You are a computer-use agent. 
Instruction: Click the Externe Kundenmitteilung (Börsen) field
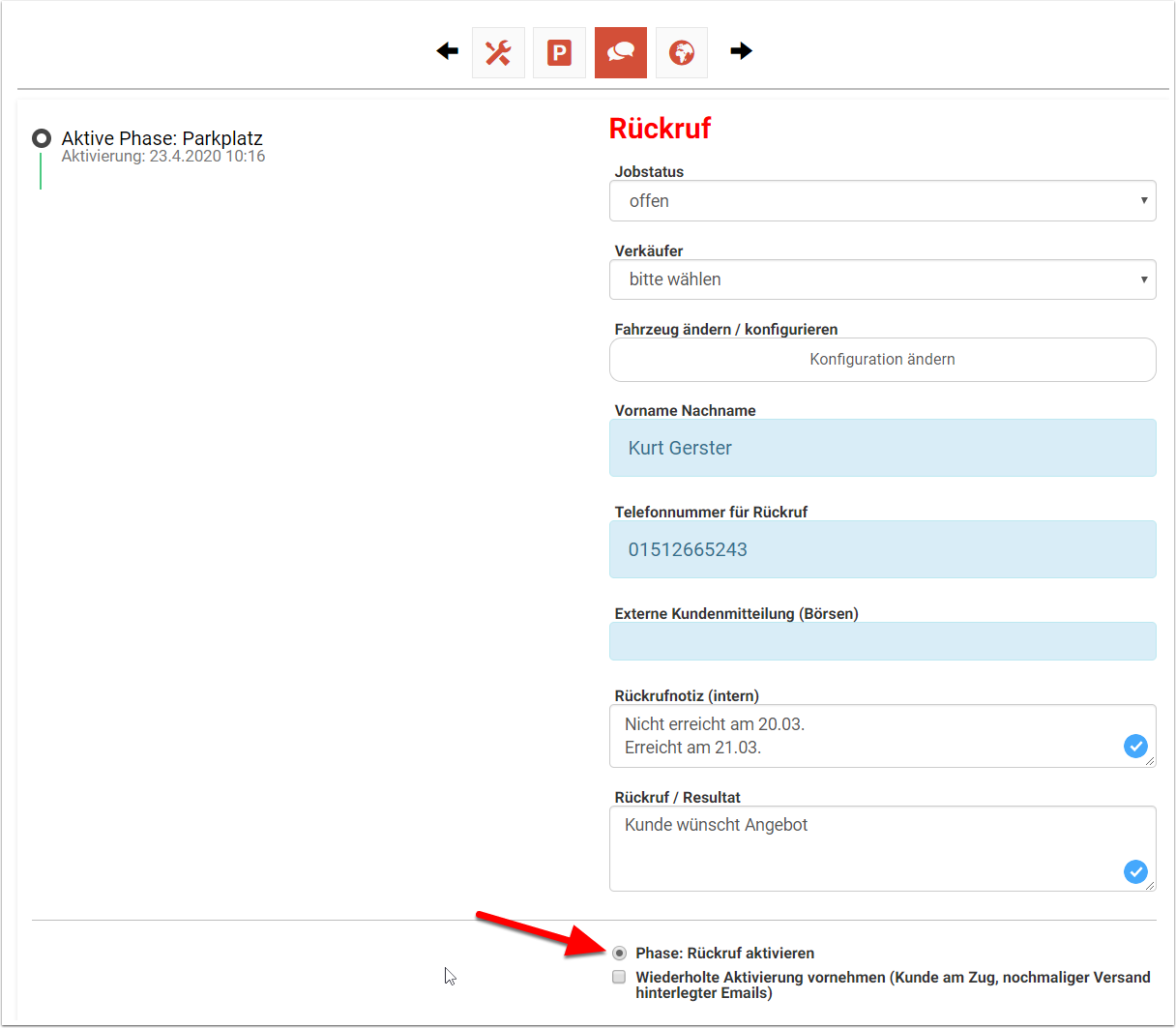[x=882, y=641]
